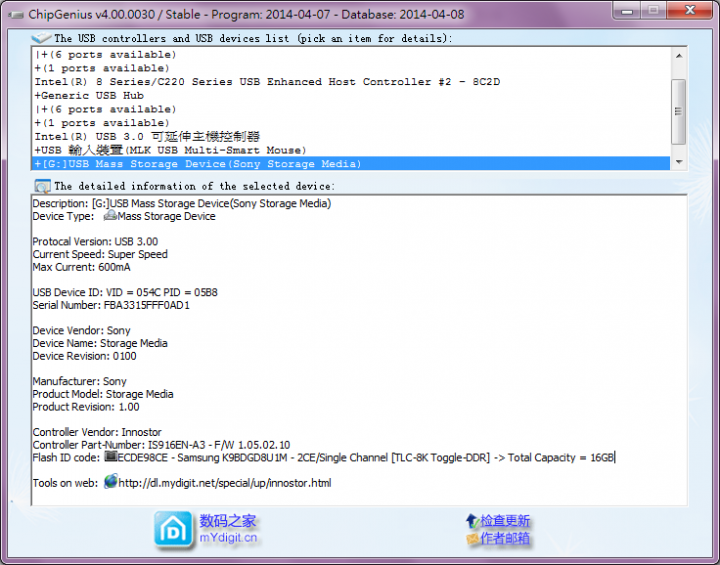Image resolution: width=720 pixels, height=565 pixels.
Task: Click the device list scrollbar down arrow
Action: click(x=679, y=162)
